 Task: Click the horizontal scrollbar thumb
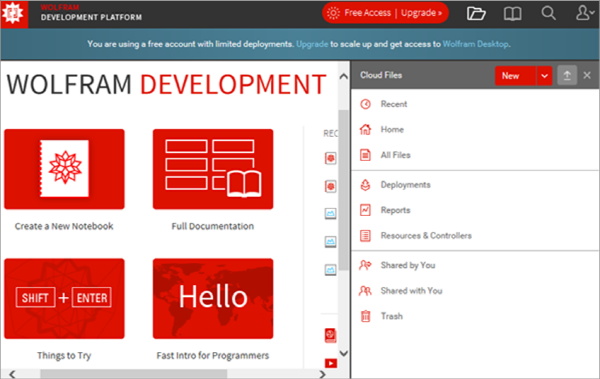[x=134, y=374]
